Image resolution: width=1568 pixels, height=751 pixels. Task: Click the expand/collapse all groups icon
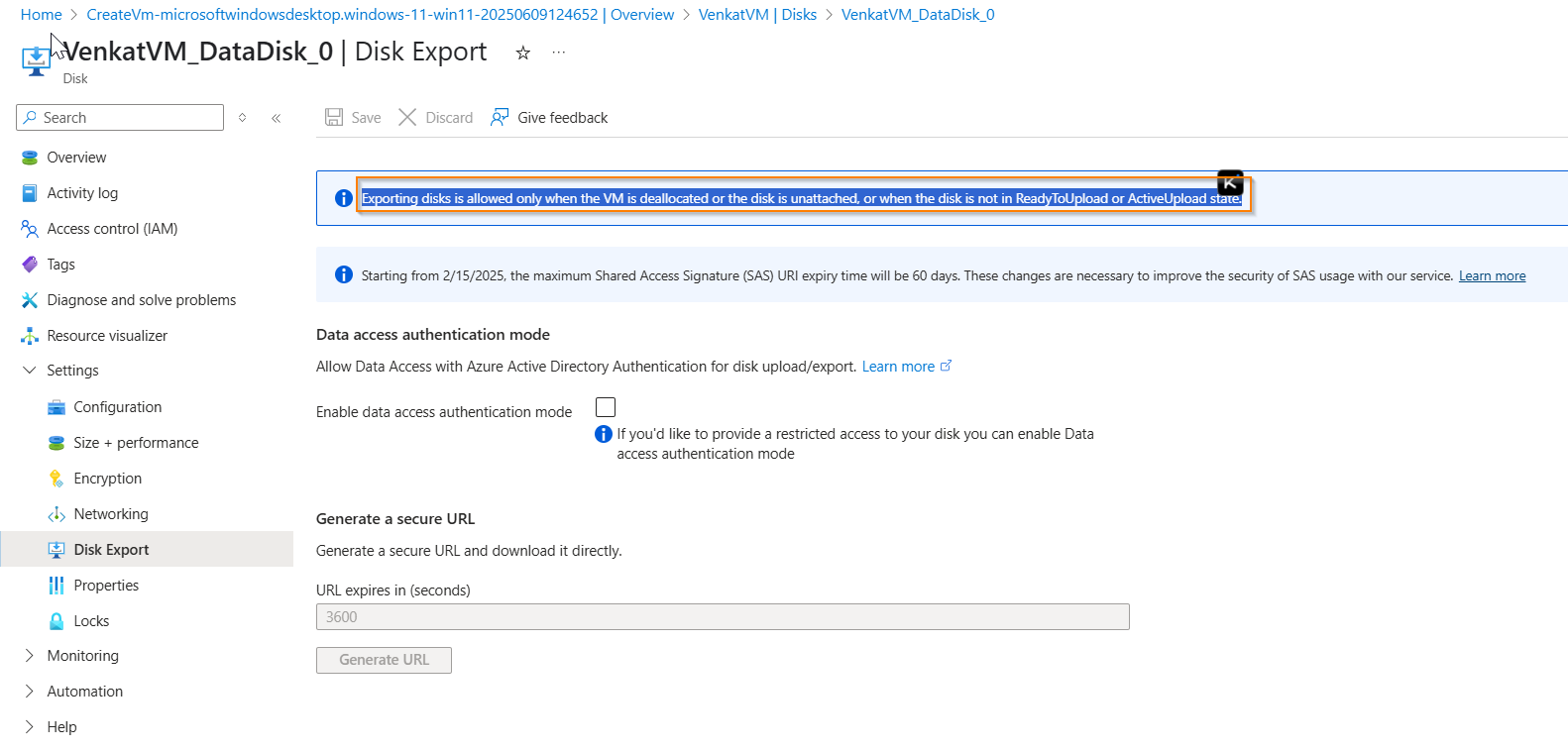(242, 118)
